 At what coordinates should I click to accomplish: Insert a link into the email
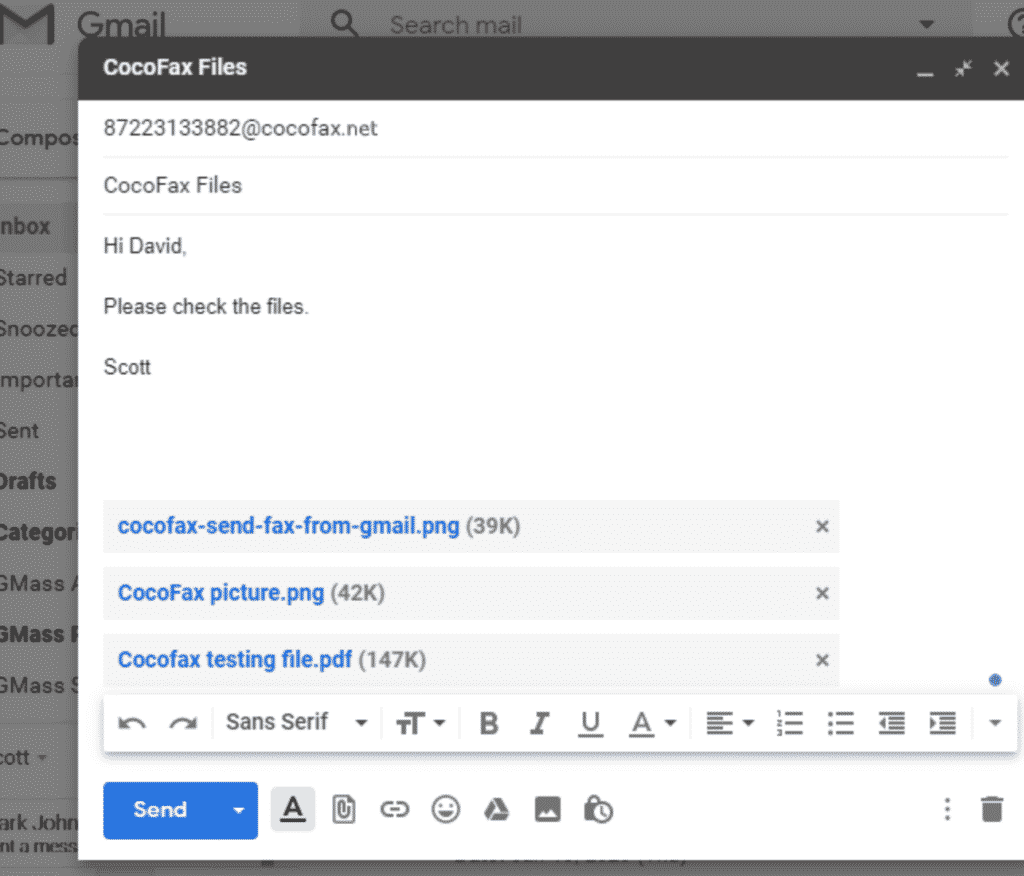click(395, 810)
